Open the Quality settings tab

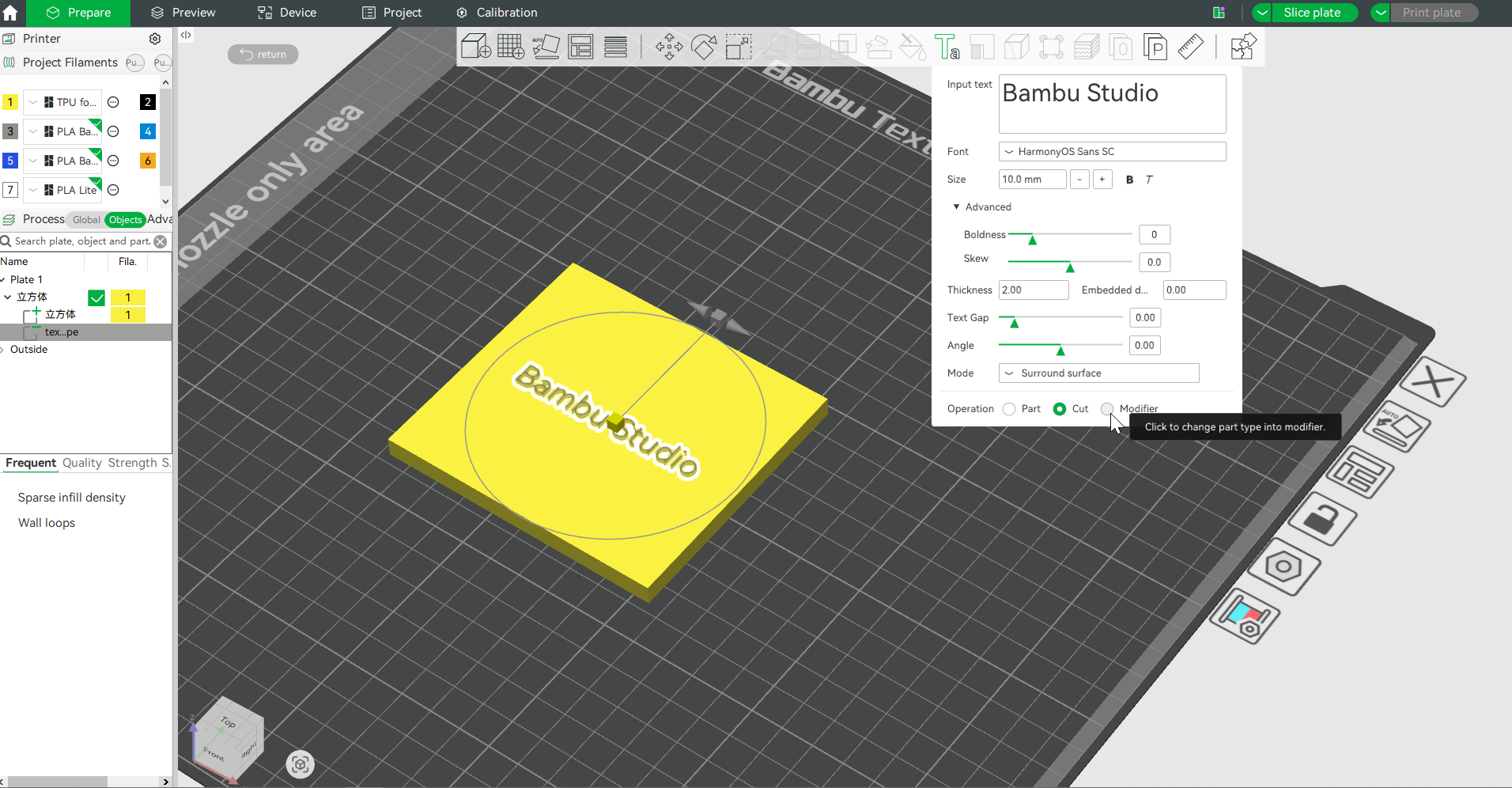(x=82, y=463)
